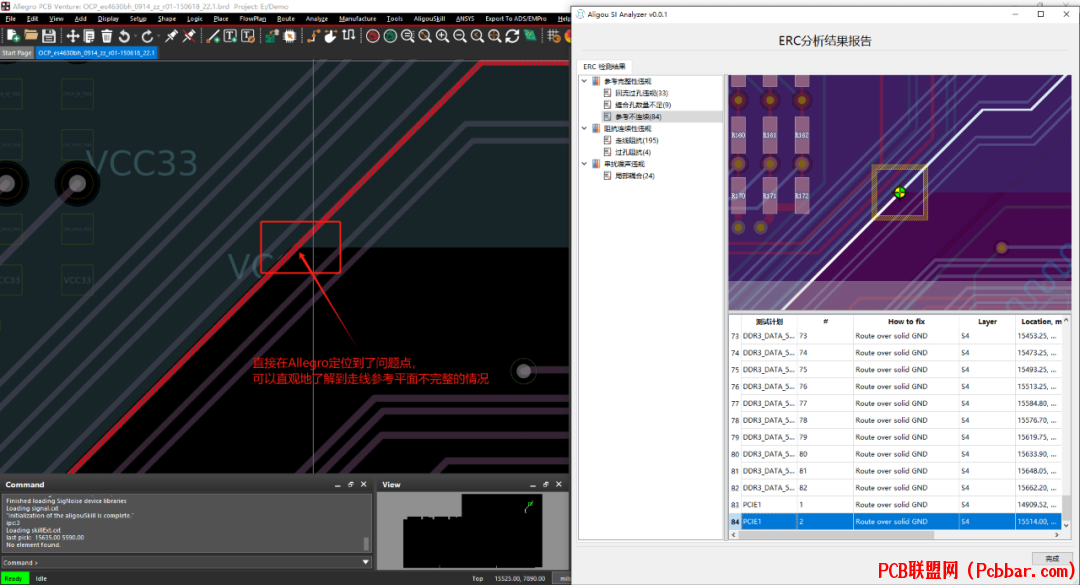The width and height of the screenshot is (1080, 585).
Task: Click the Delete trash can icon
Action: click(x=106, y=36)
